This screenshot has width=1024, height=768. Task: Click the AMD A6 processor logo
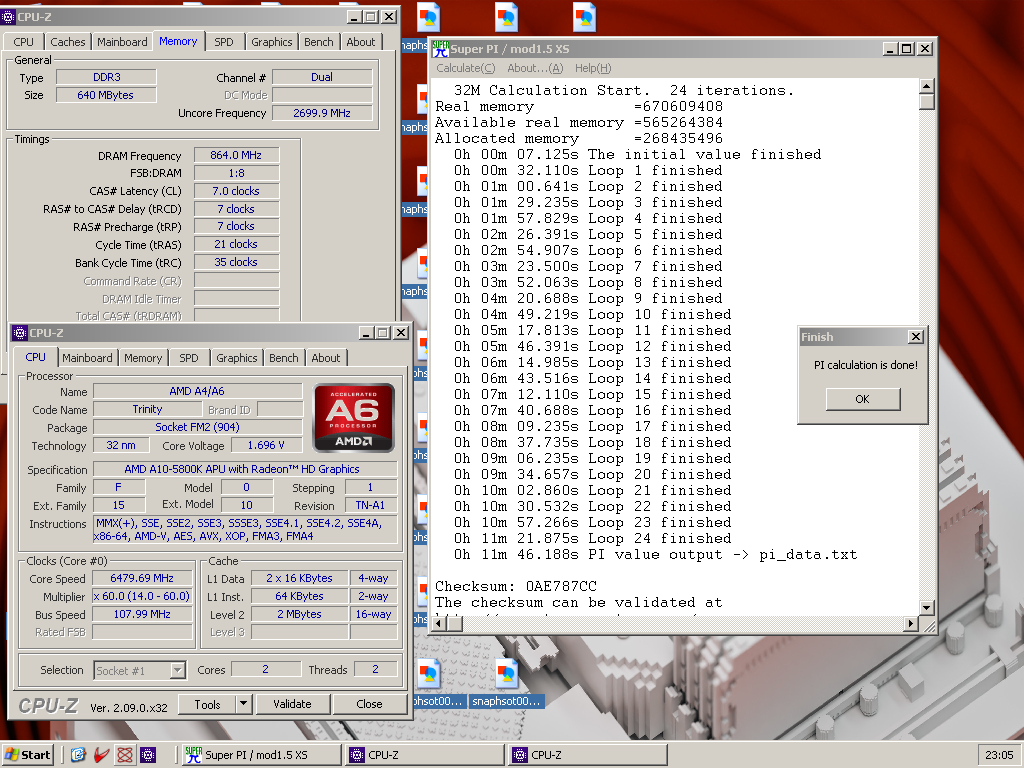point(354,418)
